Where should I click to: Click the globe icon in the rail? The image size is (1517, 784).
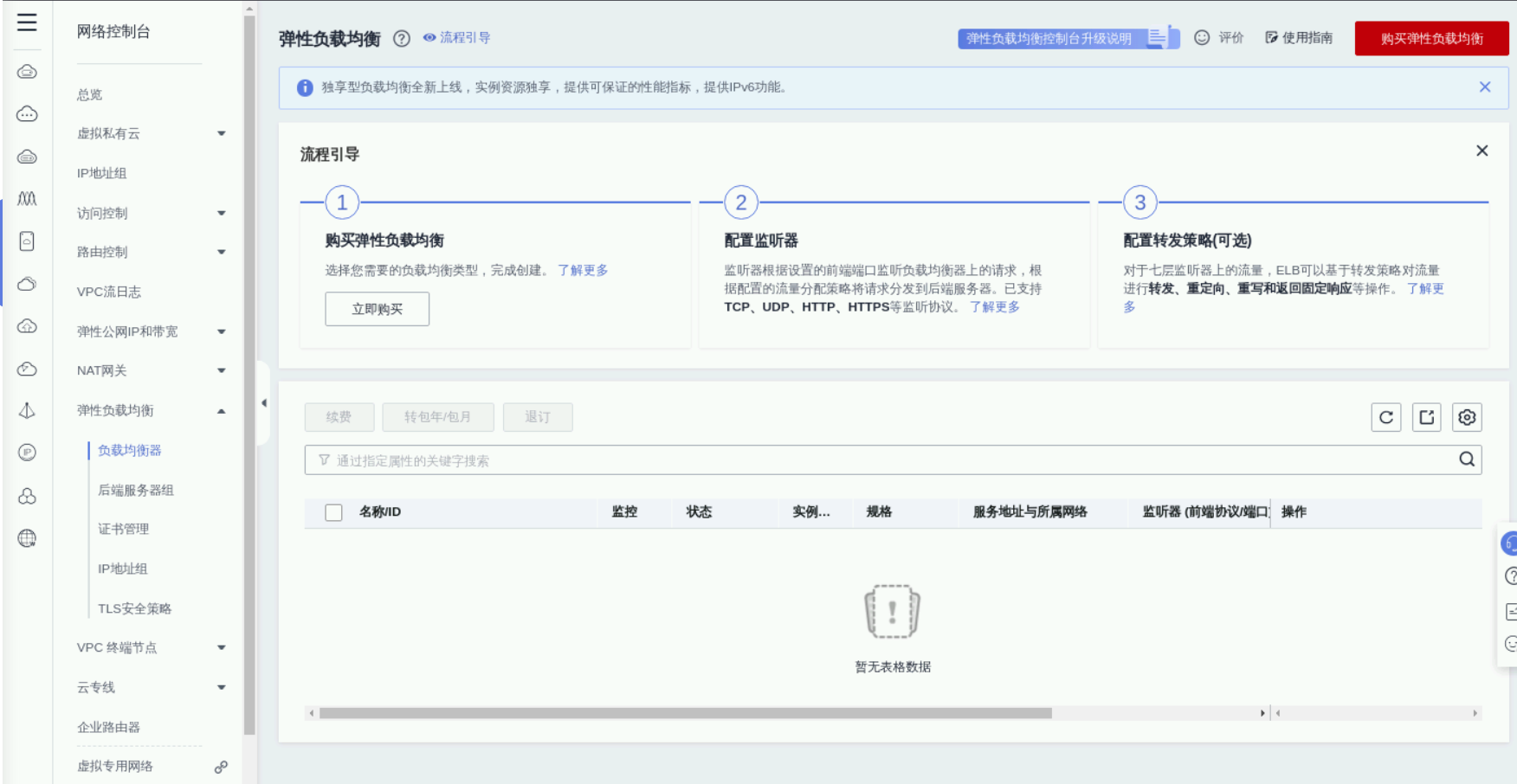(x=27, y=538)
